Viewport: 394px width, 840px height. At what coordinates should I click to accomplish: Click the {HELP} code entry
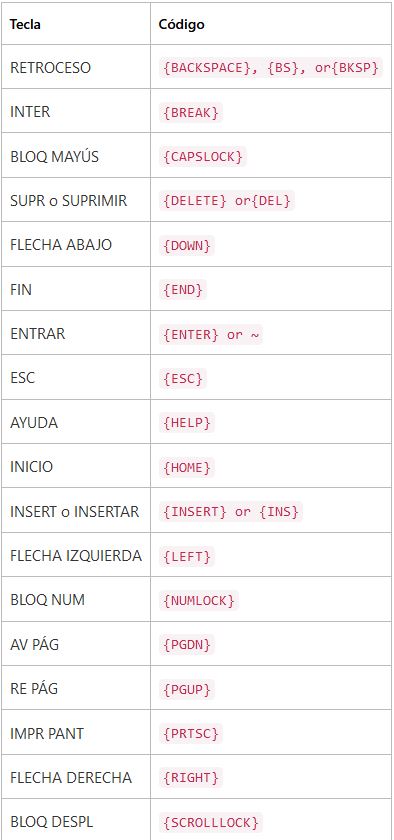tap(187, 423)
